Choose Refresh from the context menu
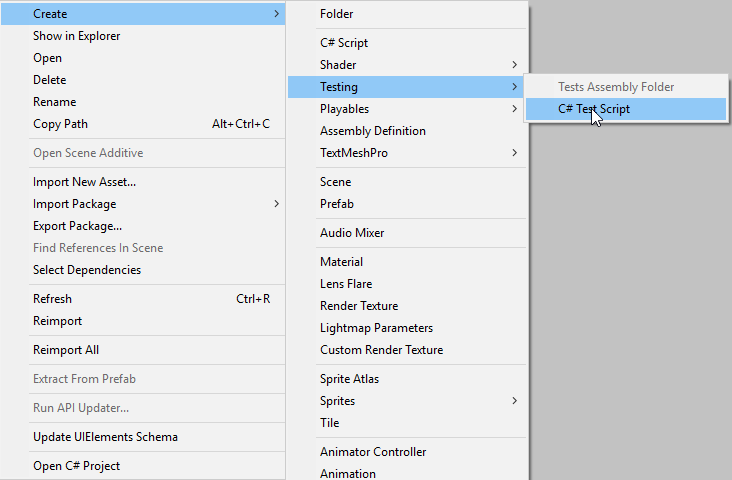Image resolution: width=732 pixels, height=480 pixels. (x=143, y=299)
